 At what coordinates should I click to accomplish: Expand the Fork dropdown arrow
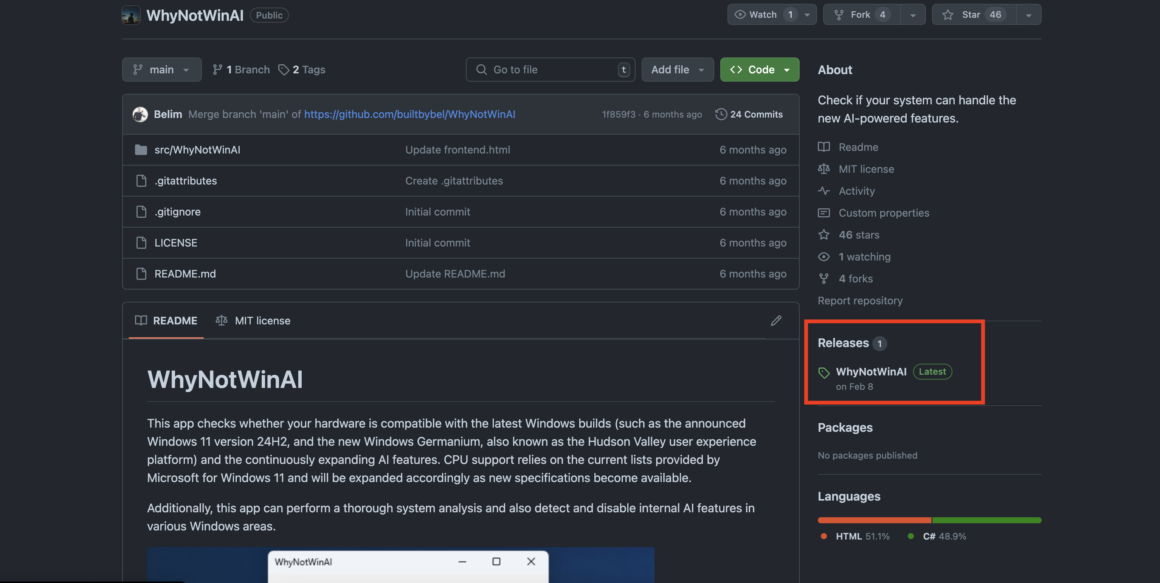(x=913, y=15)
